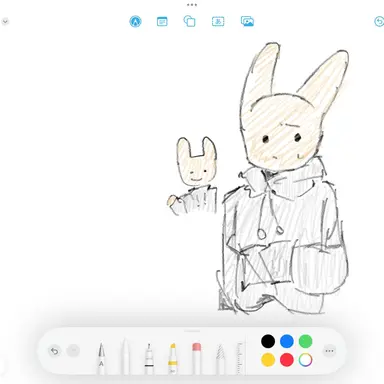
Task: Pick the red color swatch
Action: [287, 360]
